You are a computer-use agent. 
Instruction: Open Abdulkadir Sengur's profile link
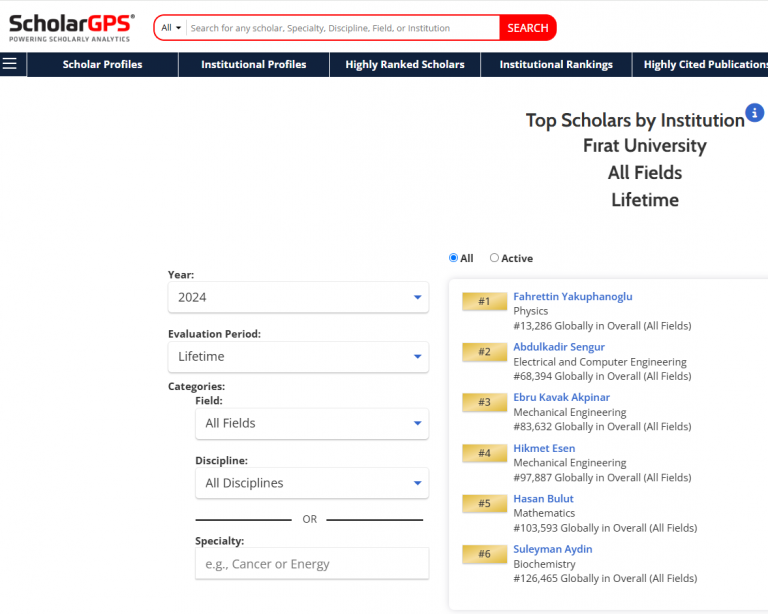tap(559, 347)
